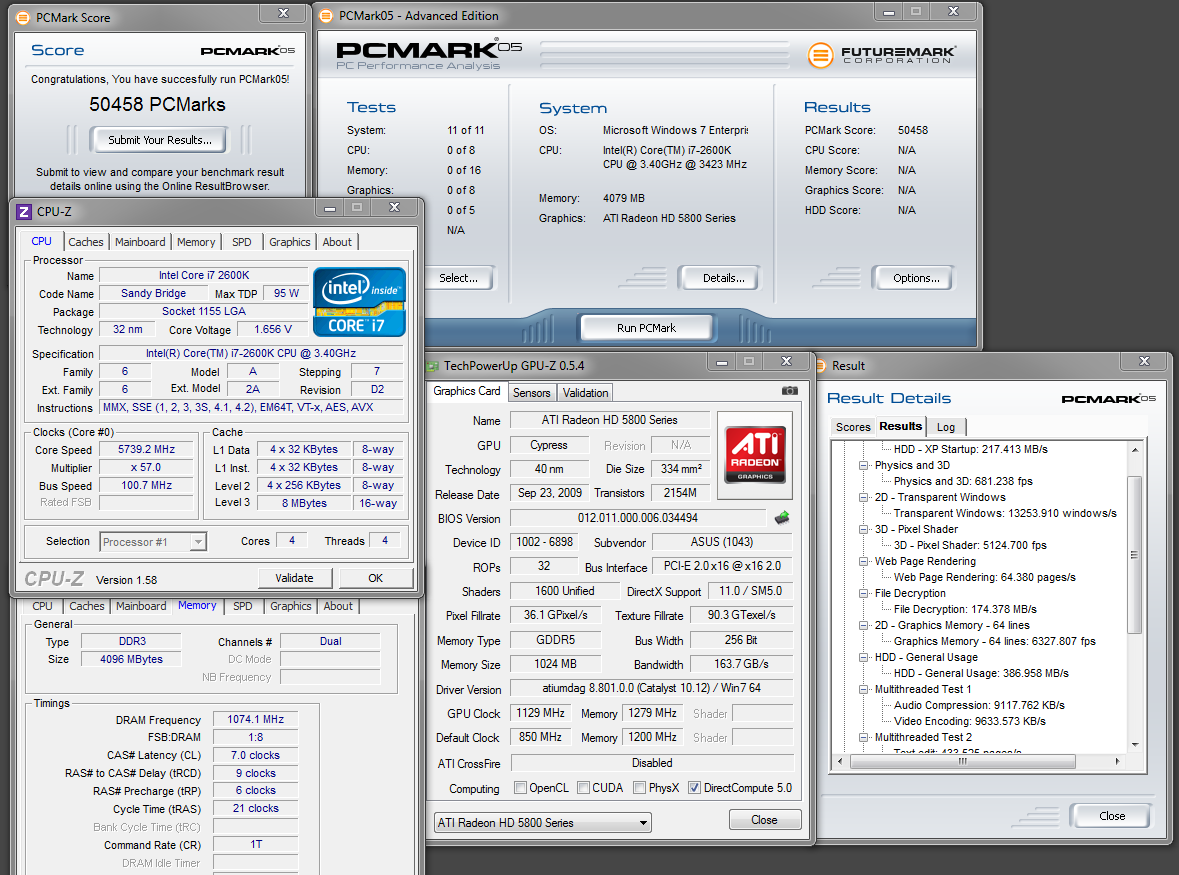
Task: Click the GPU-Z title bar icon
Action: point(432,366)
